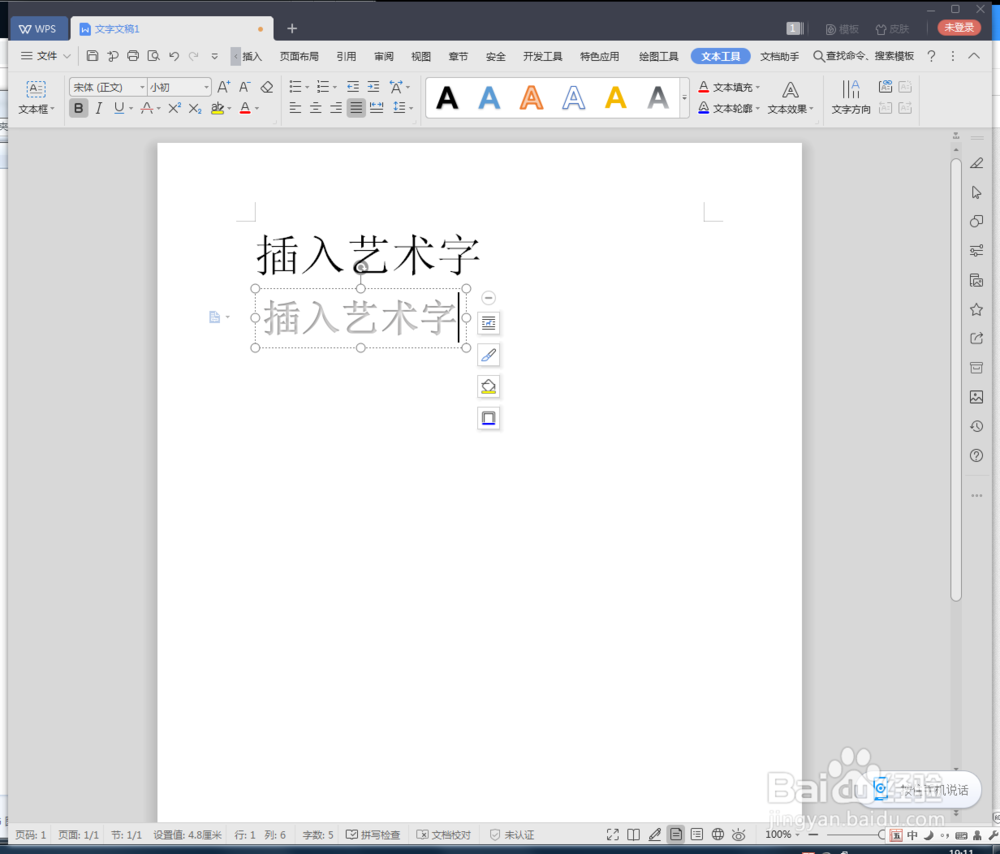This screenshot has width=1000, height=854.
Task: Toggle justified alignment
Action: (x=356, y=108)
